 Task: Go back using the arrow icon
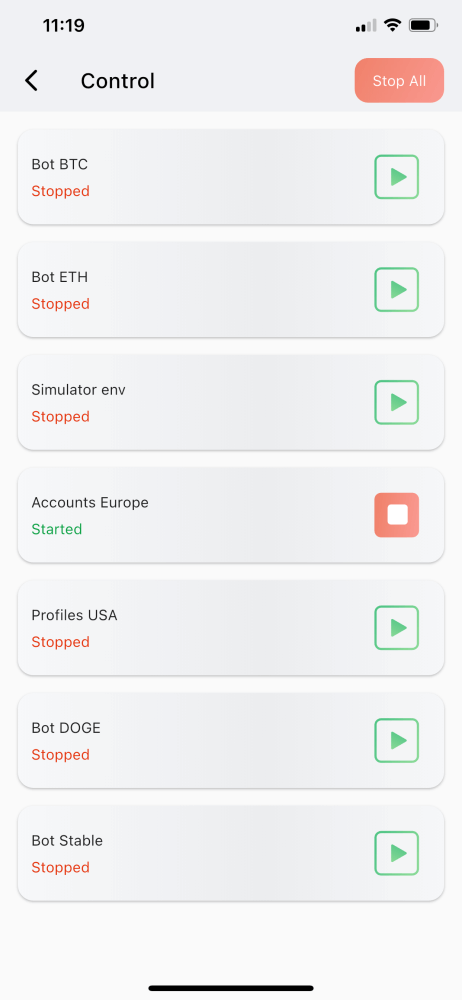pos(31,81)
